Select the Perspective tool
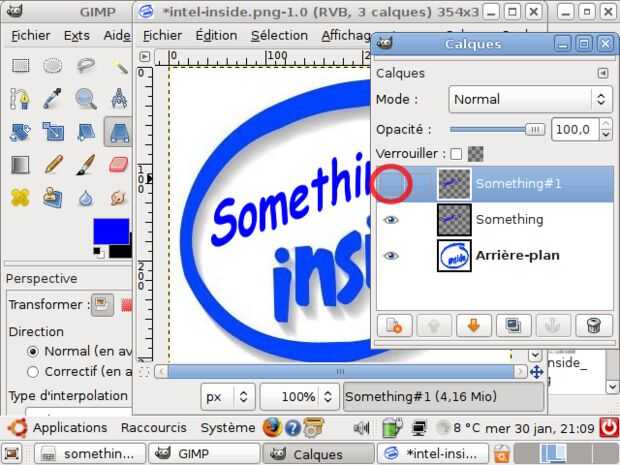 click(x=118, y=132)
